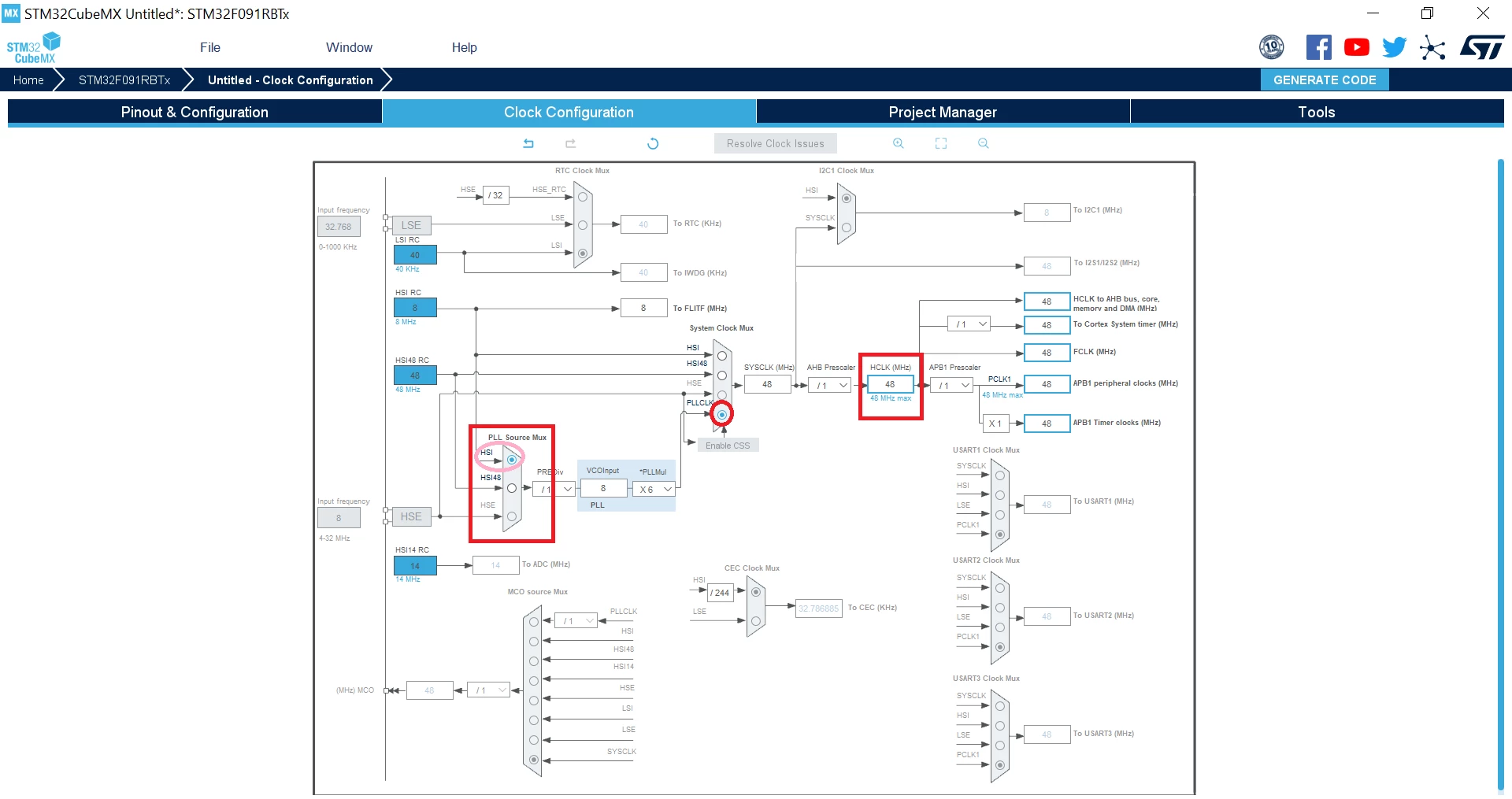1512x799 pixels.
Task: Select HSE as PLL source
Action: [512, 516]
